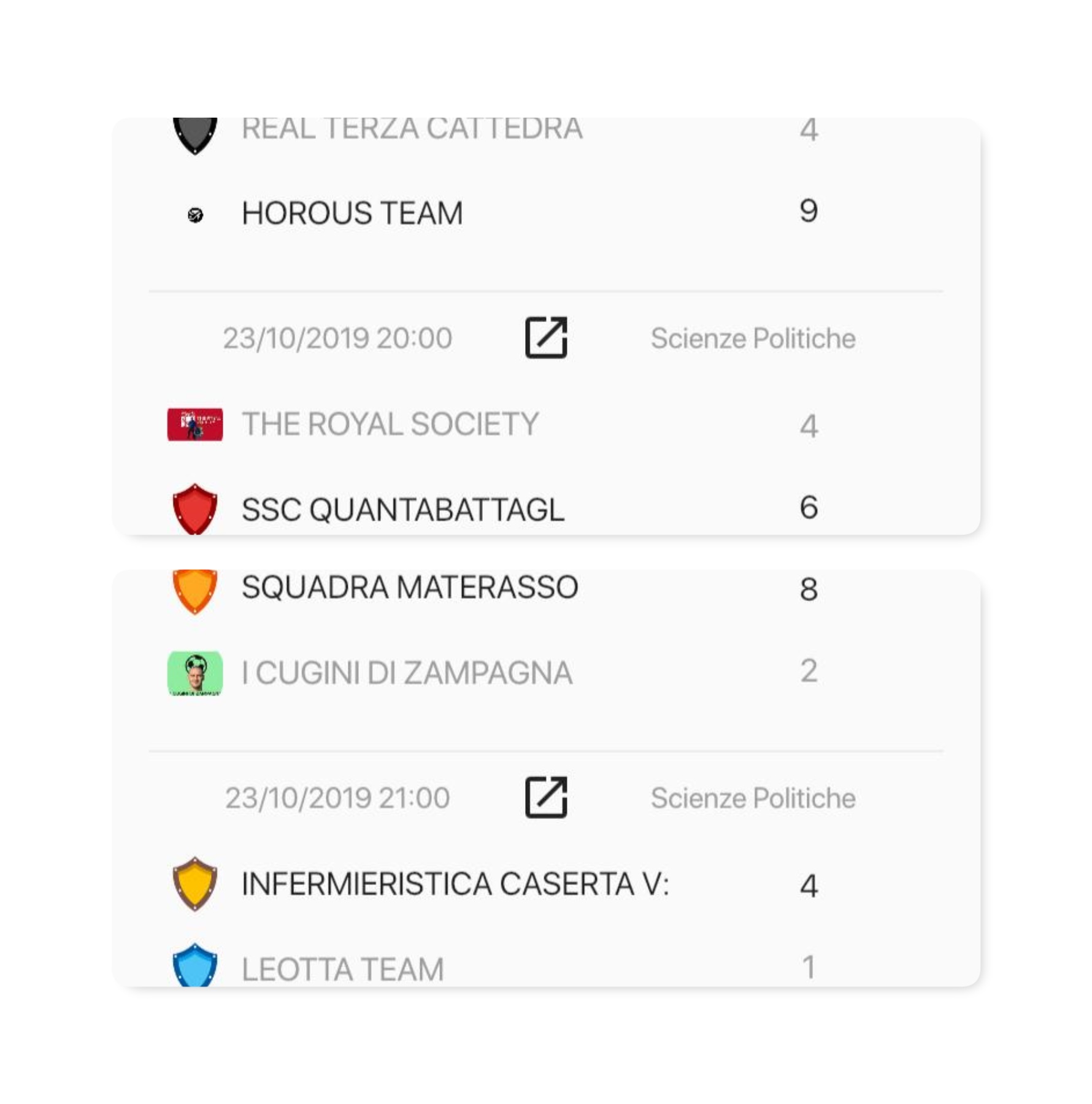Click the yellow Infermieristica Caserta shield

[x=195, y=883]
